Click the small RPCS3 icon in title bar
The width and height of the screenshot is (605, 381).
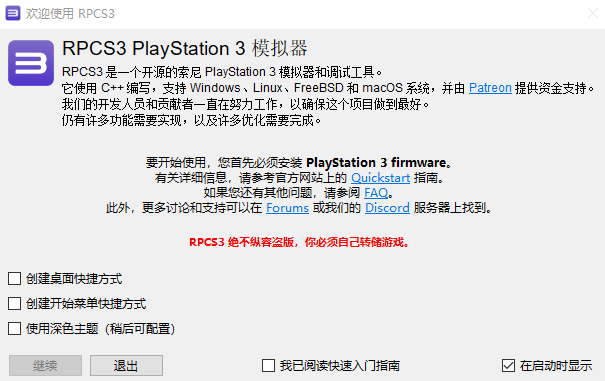click(13, 14)
